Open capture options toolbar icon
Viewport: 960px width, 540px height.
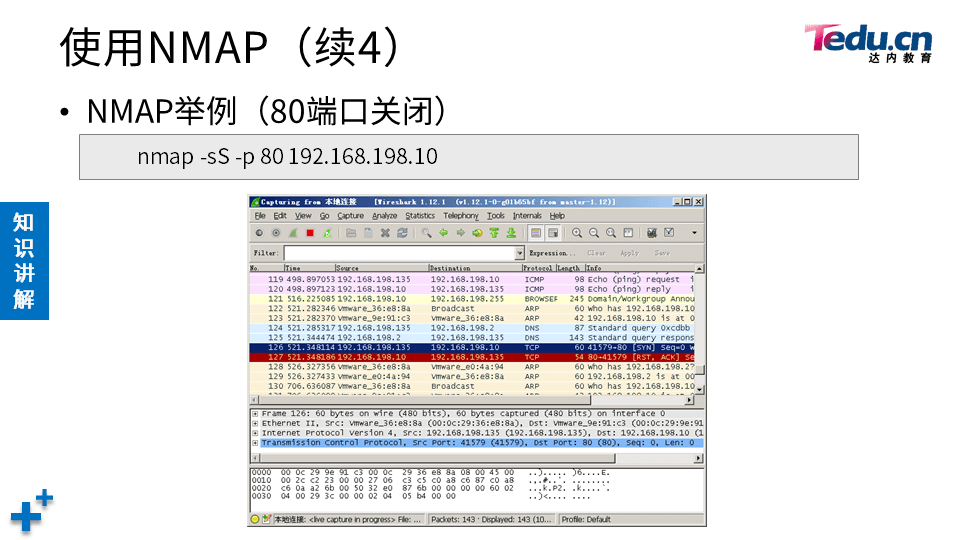tap(276, 233)
